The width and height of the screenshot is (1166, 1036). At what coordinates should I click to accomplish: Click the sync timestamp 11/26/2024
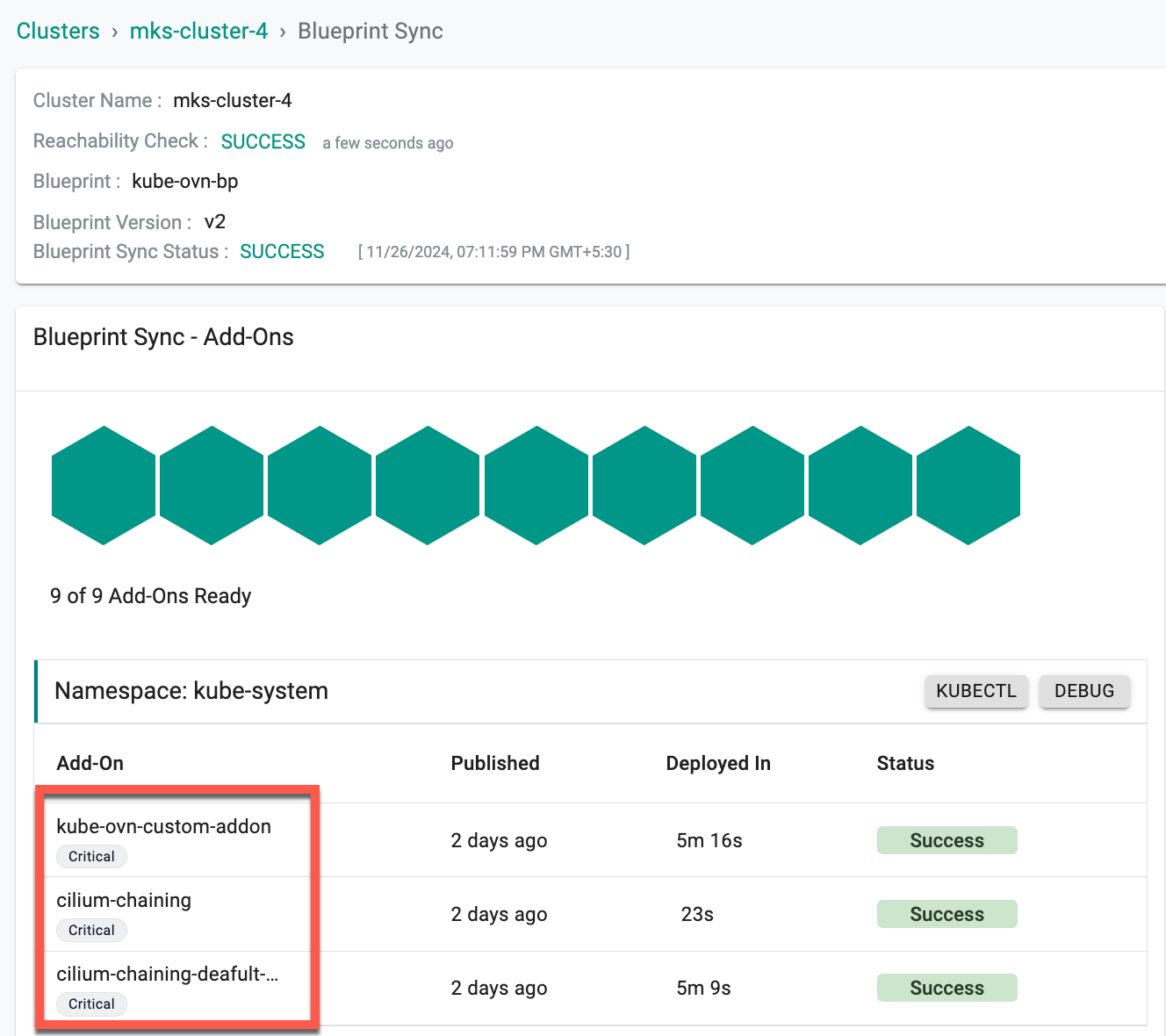click(494, 252)
